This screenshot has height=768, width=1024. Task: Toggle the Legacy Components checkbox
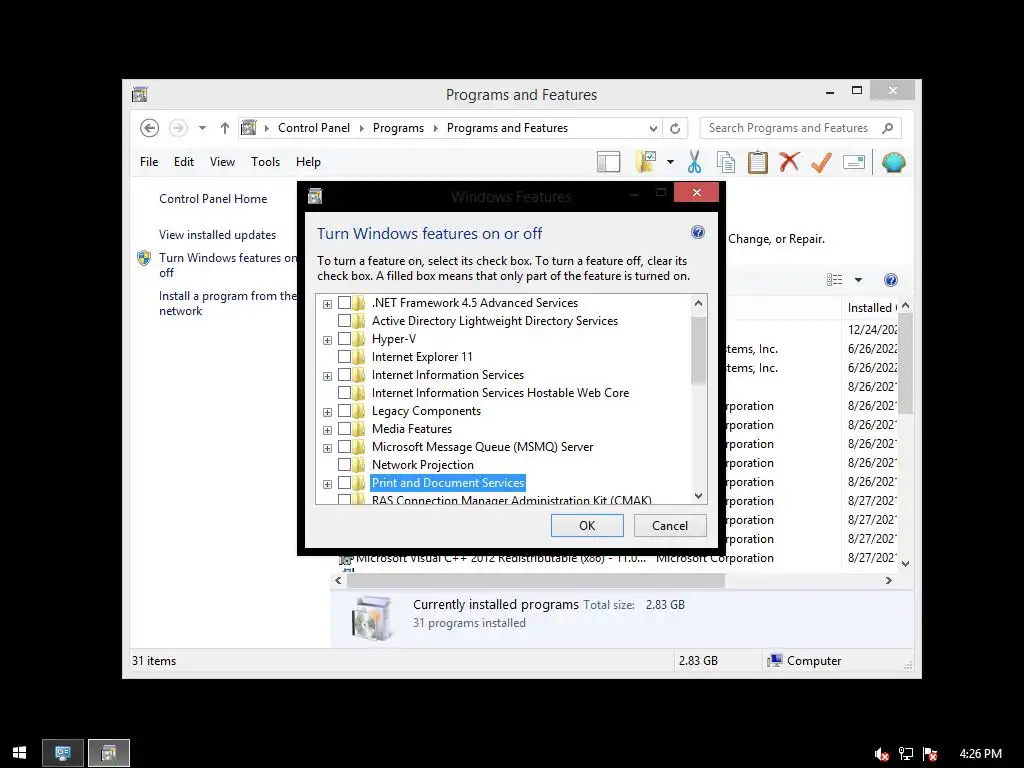click(344, 411)
